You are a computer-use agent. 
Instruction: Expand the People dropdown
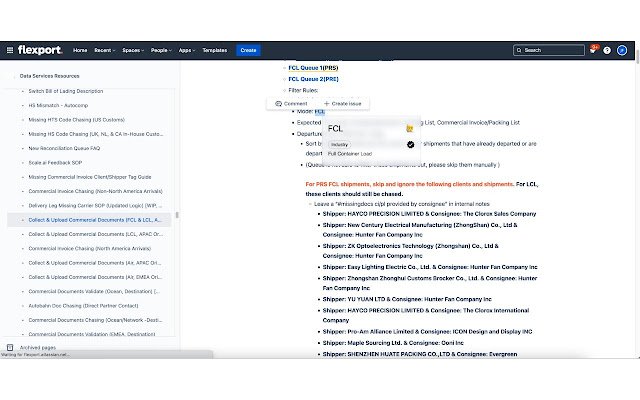(x=161, y=50)
